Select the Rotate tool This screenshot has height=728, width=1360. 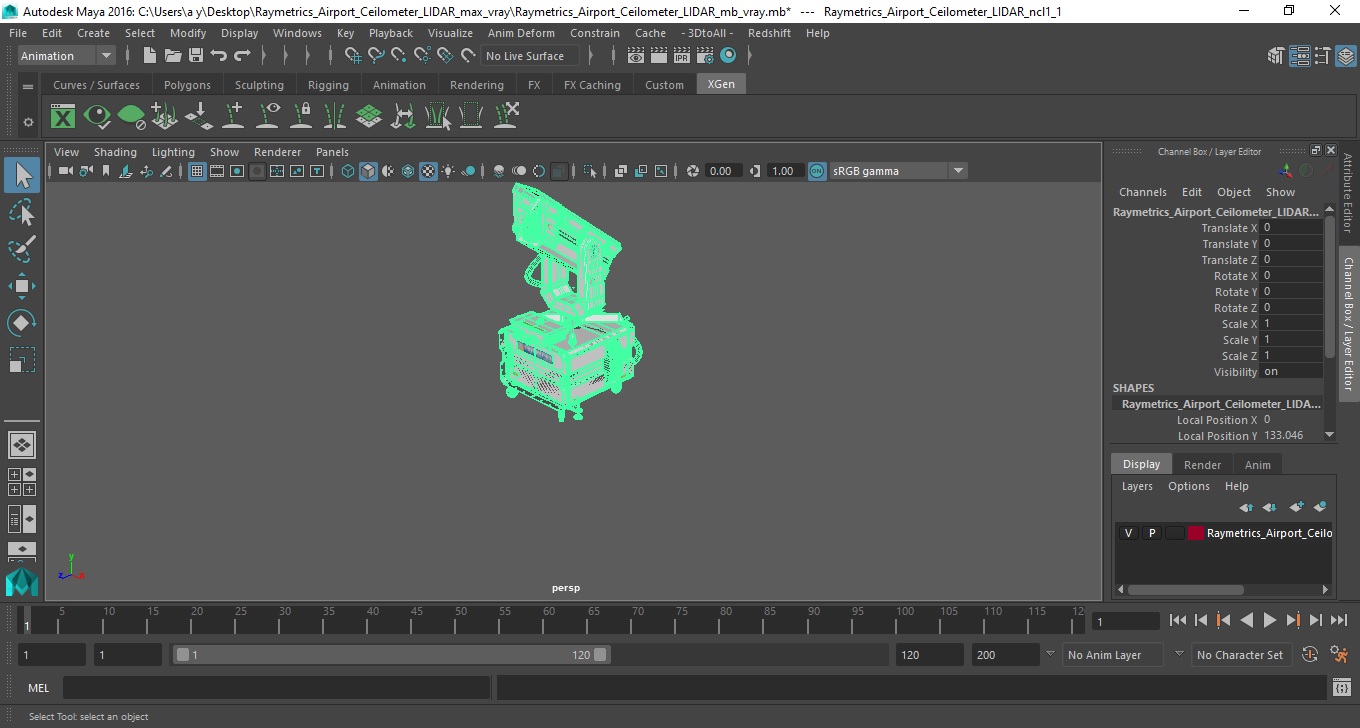[22, 323]
